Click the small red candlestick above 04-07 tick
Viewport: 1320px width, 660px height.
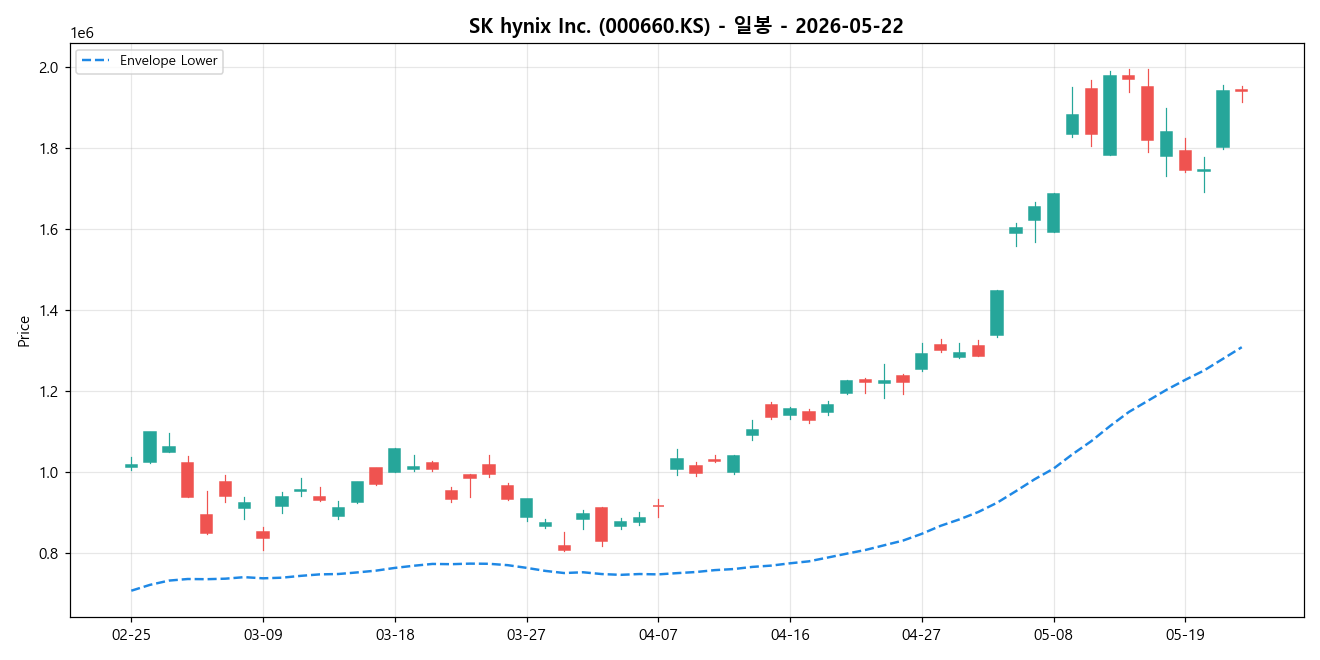tap(658, 506)
